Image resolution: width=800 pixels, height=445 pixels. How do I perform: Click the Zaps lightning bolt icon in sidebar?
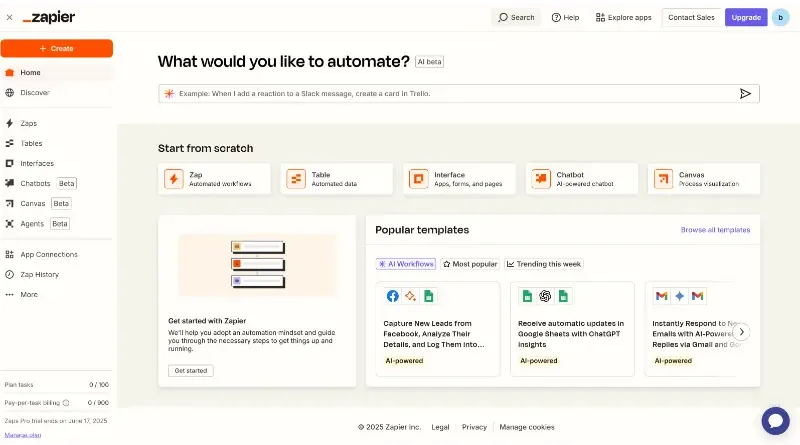pos(9,123)
